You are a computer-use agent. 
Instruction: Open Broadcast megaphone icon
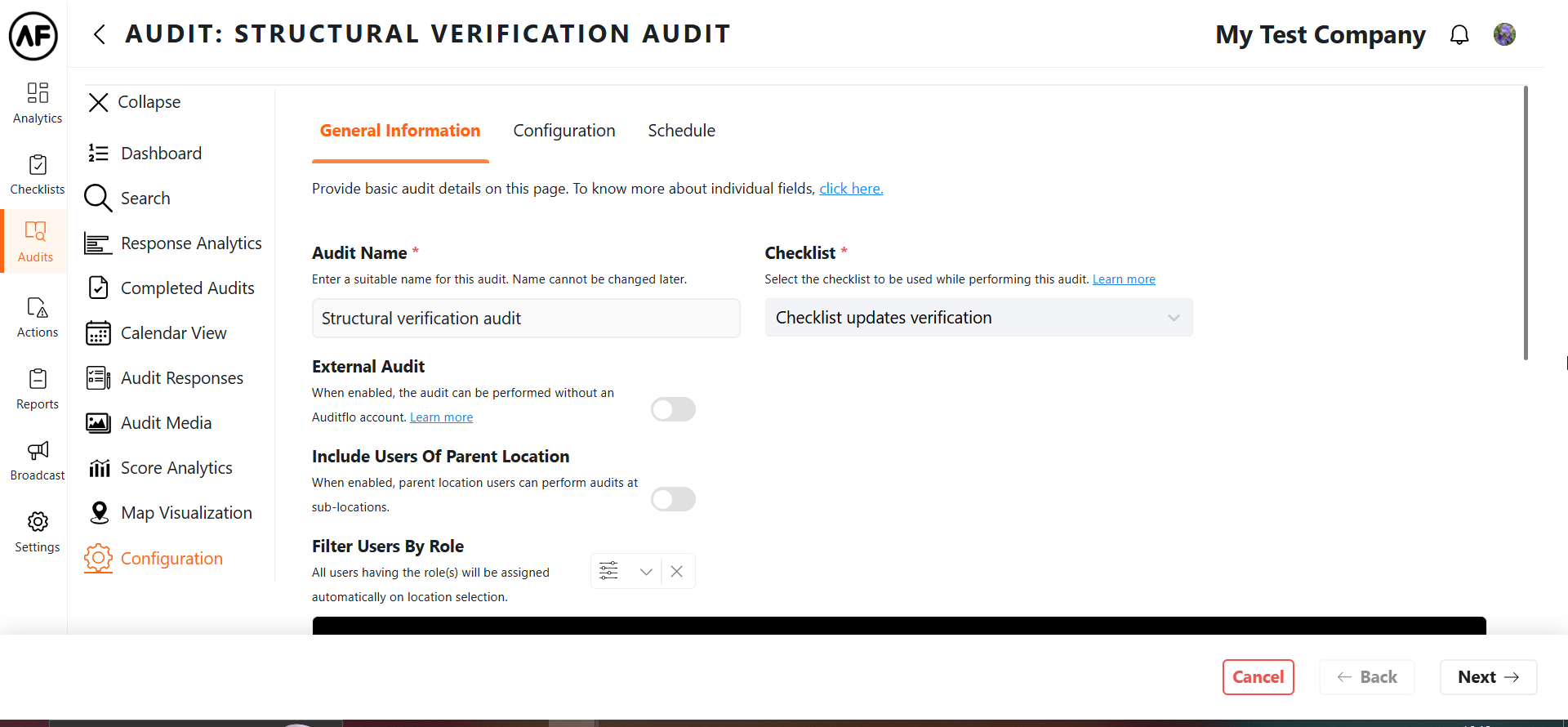pos(38,451)
